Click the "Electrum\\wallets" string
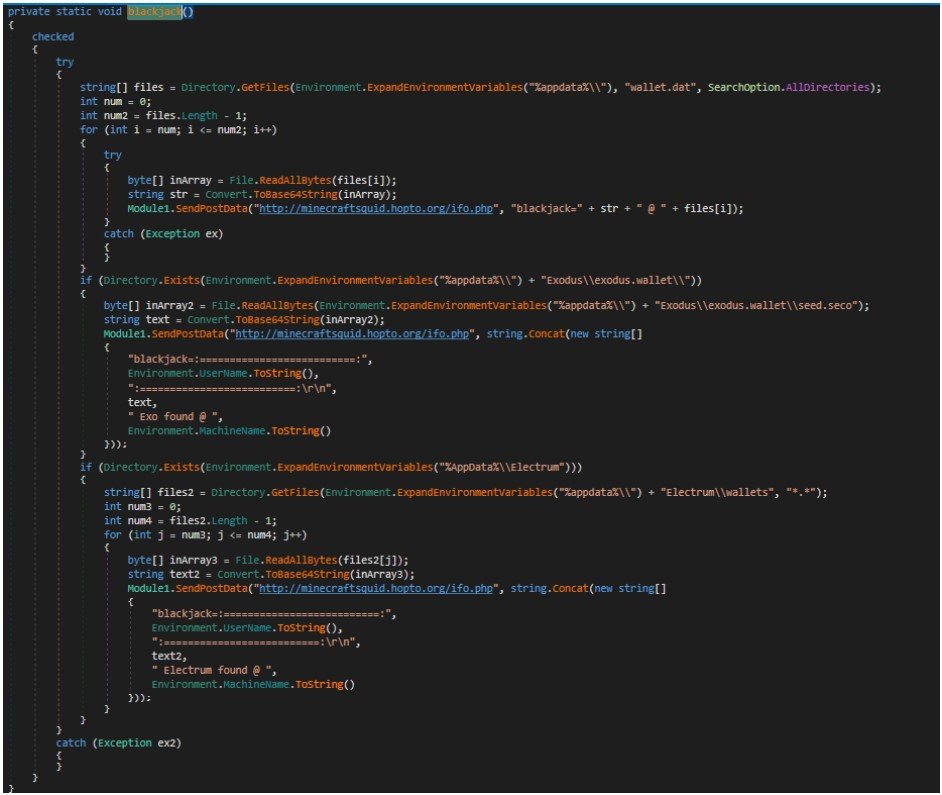The height and width of the screenshot is (795, 942). click(x=717, y=492)
